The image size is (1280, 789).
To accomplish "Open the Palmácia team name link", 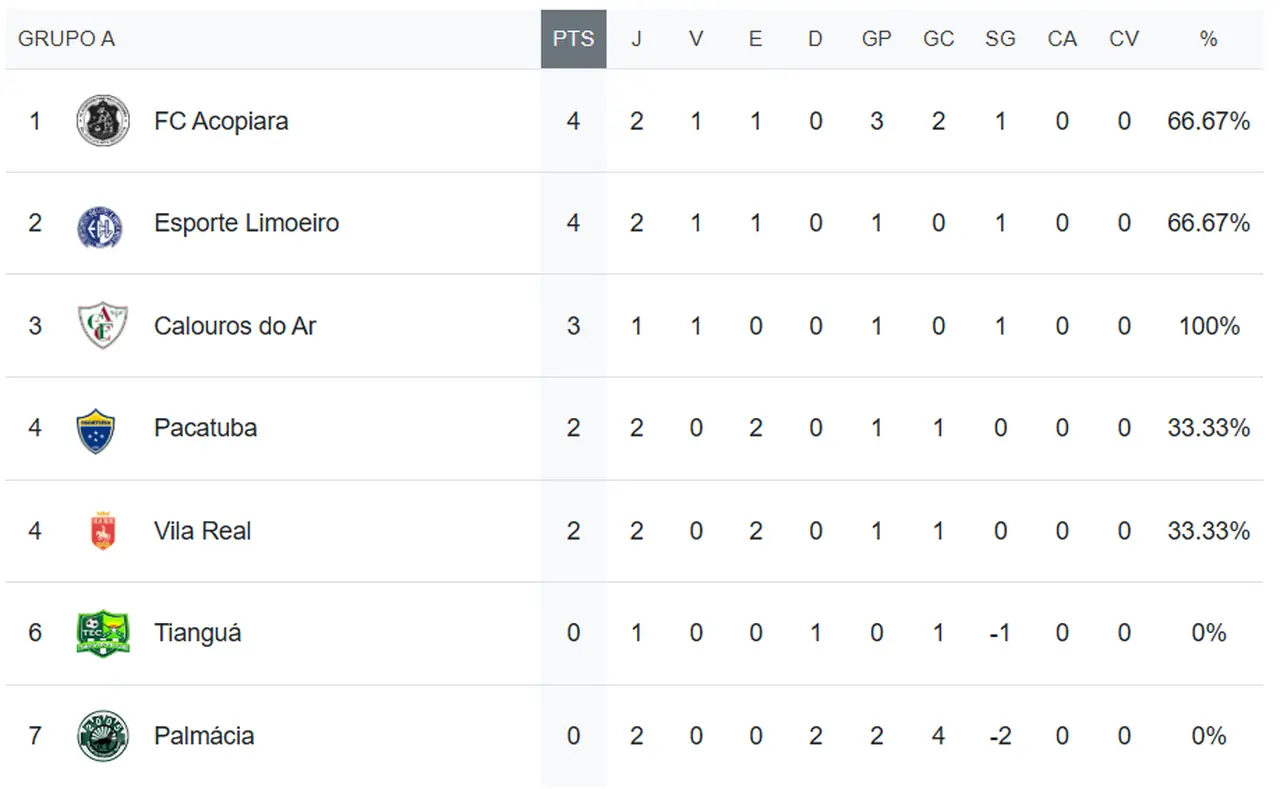I will (x=204, y=736).
